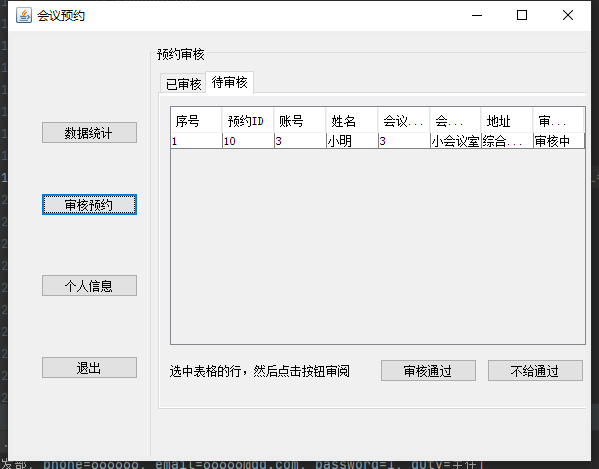Click the 预约ID column header
The width and height of the screenshot is (599, 469).
(248, 121)
